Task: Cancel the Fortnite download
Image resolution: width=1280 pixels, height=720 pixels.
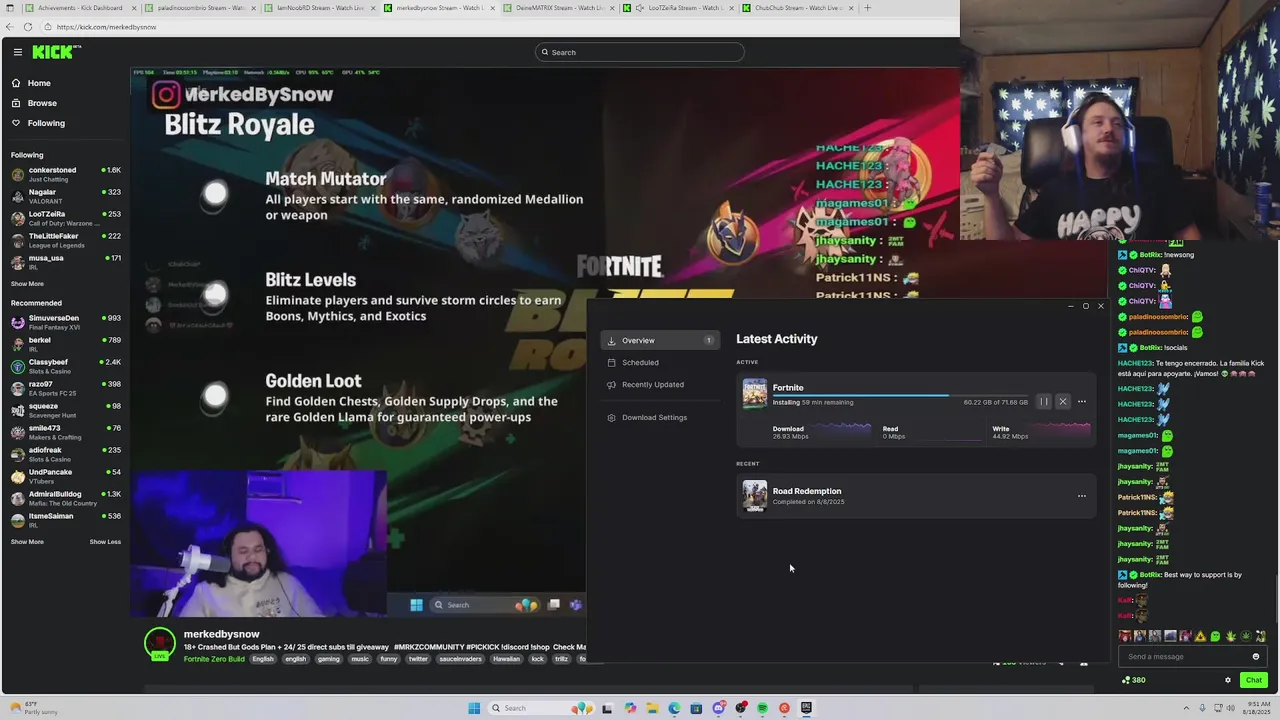Action: click(x=1063, y=402)
